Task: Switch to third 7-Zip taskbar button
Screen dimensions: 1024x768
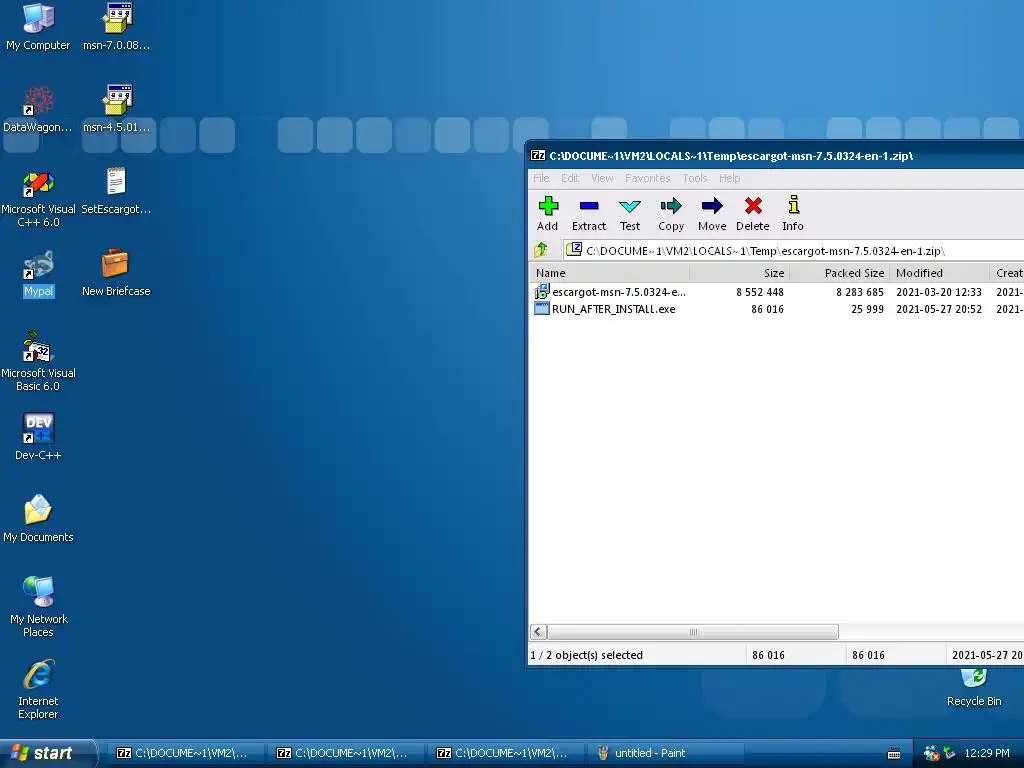Action: (x=504, y=753)
